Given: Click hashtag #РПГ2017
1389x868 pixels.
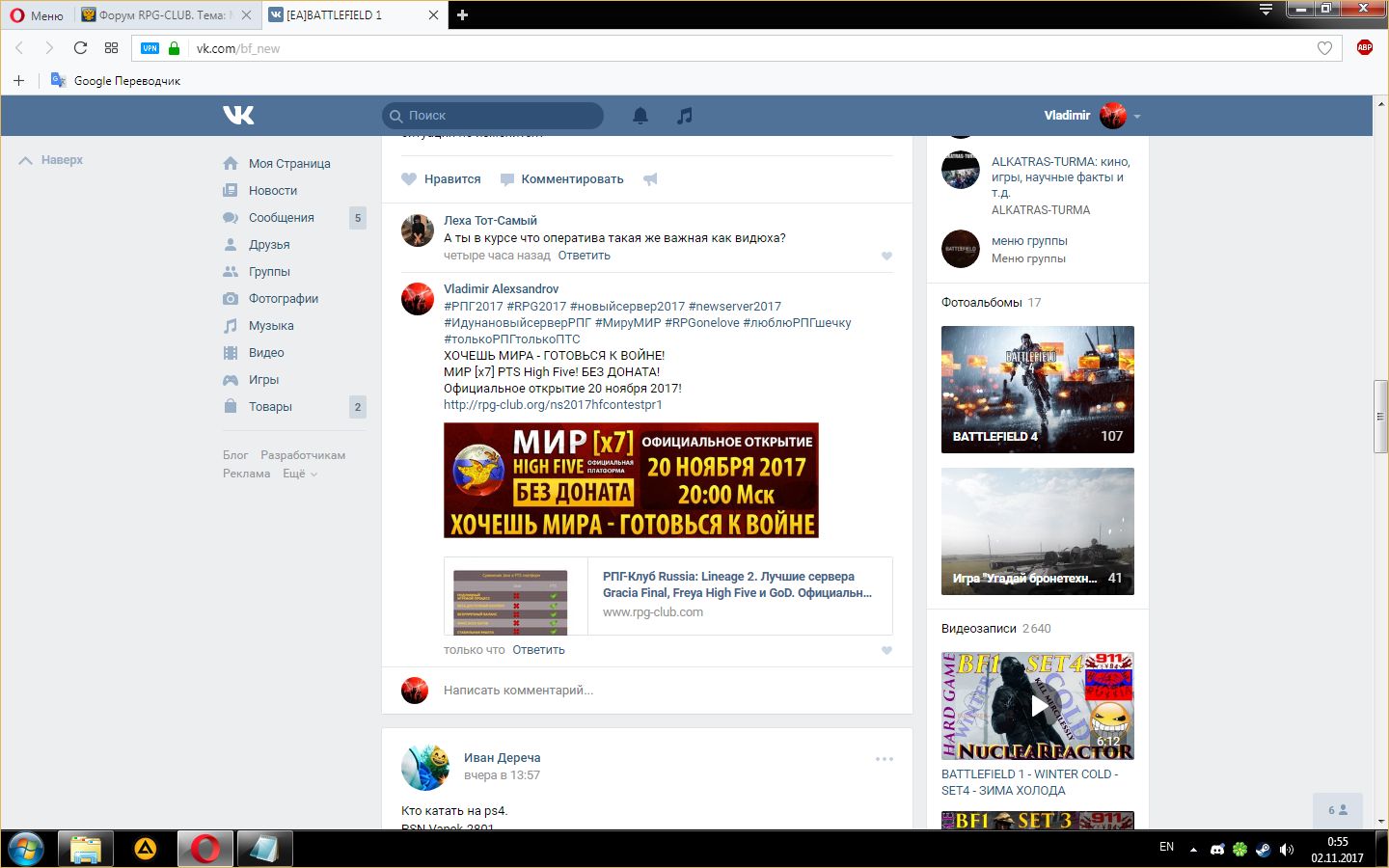Looking at the screenshot, I should tap(473, 307).
